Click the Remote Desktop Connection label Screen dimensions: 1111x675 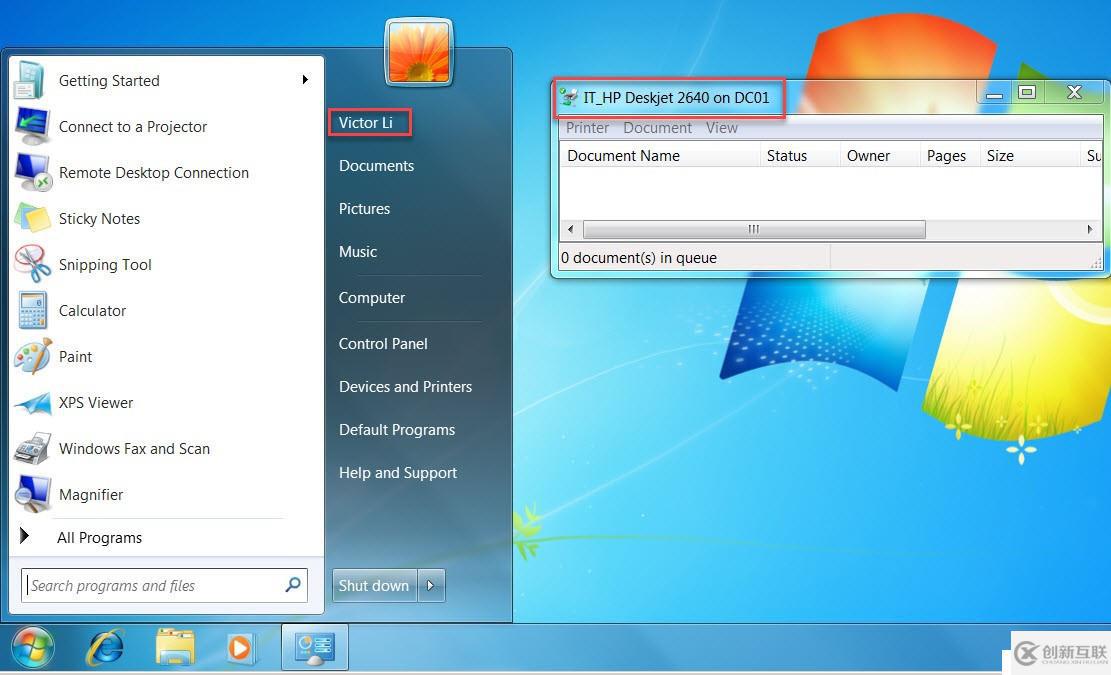coord(154,173)
